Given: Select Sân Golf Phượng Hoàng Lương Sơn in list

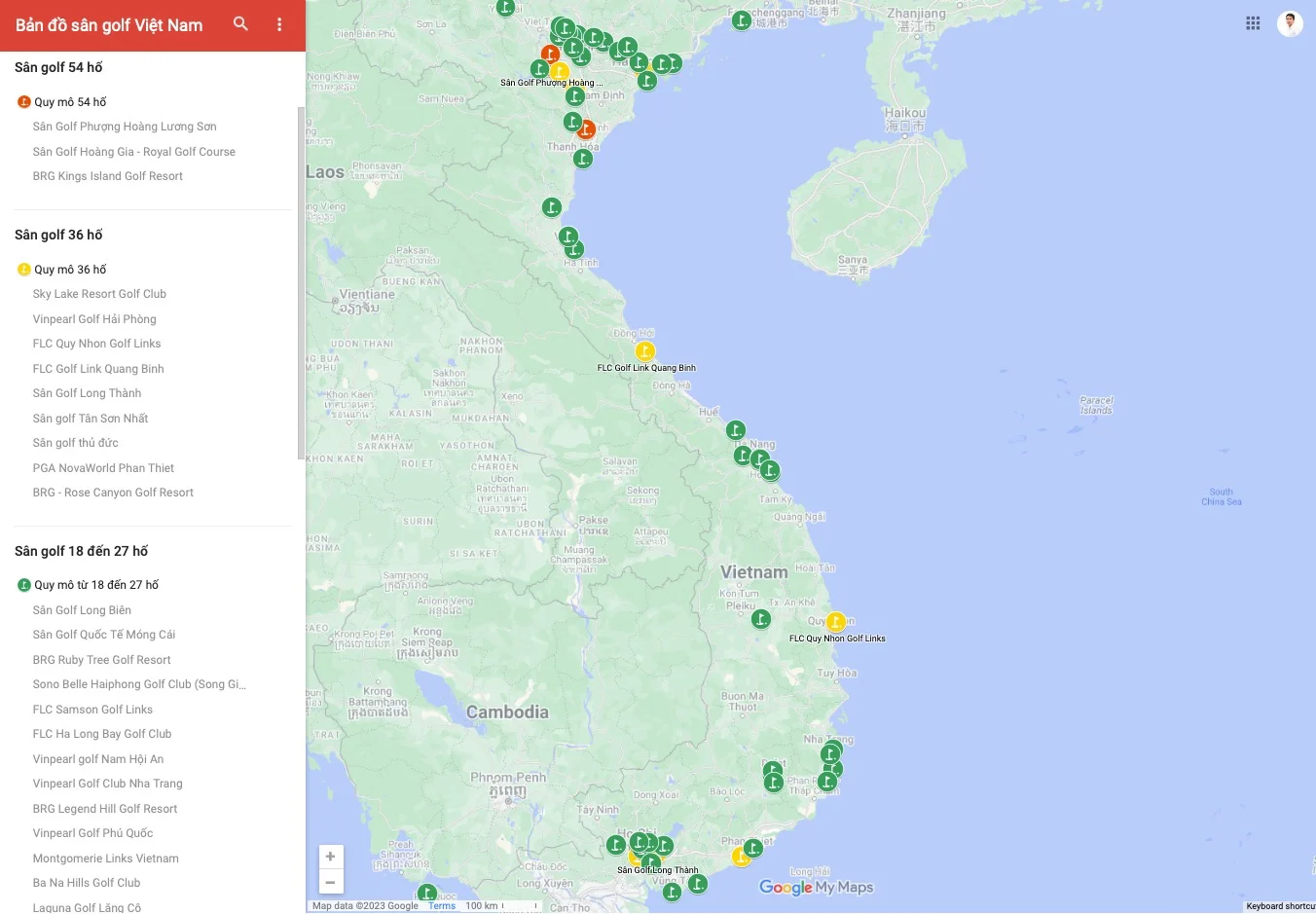Looking at the screenshot, I should 125,127.
